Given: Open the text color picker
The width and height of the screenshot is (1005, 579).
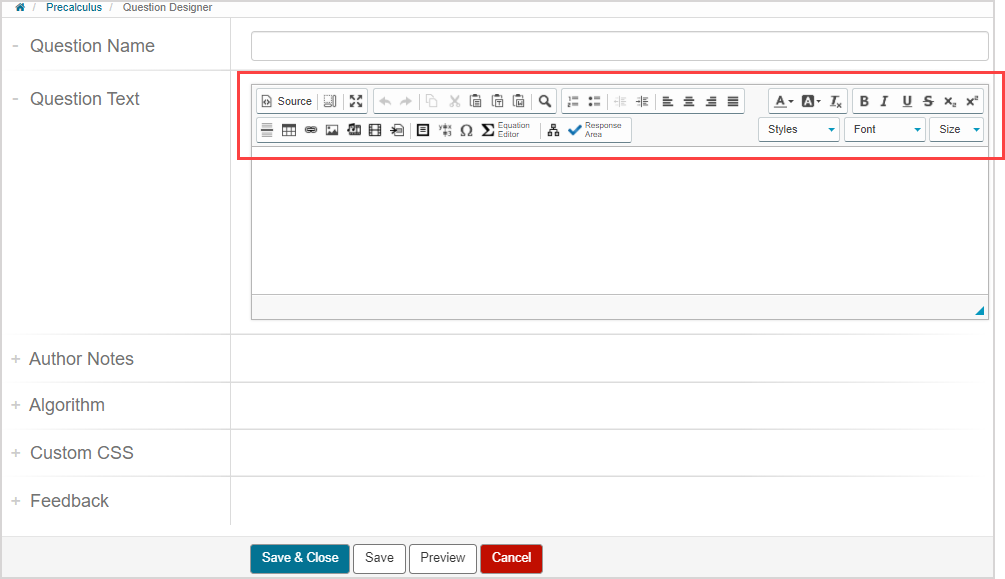Looking at the screenshot, I should pos(783,101).
